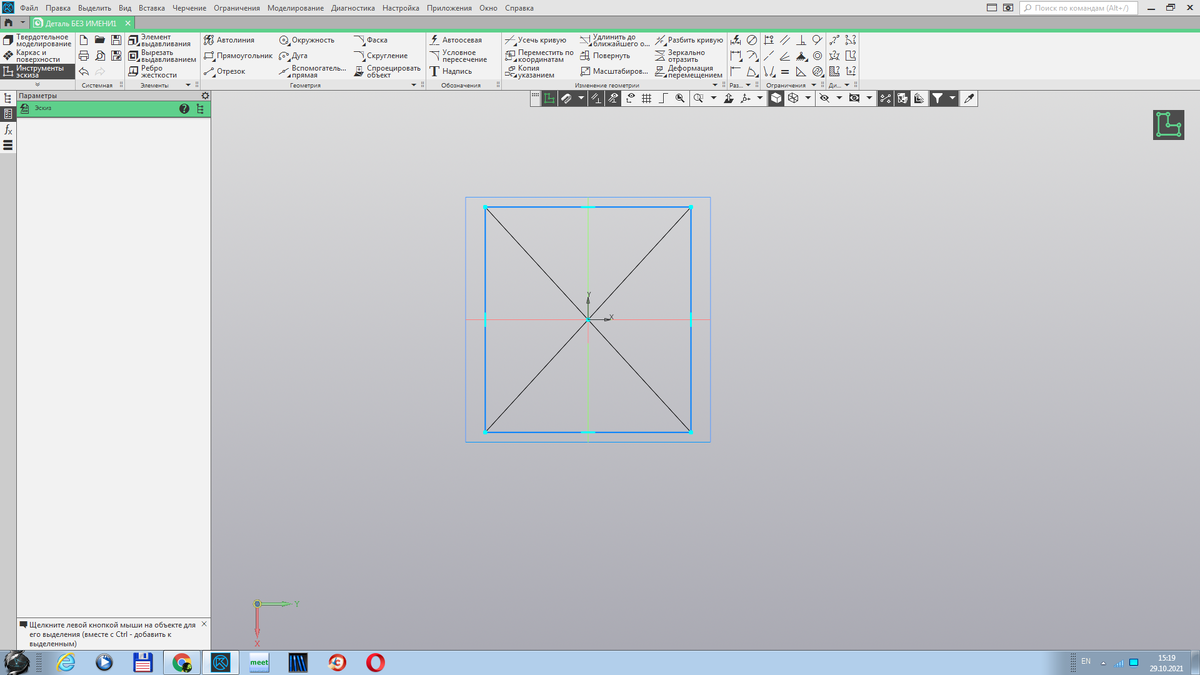This screenshot has height=675, width=1200.
Task: Activate the Повернуть rotate tool
Action: tap(605, 56)
